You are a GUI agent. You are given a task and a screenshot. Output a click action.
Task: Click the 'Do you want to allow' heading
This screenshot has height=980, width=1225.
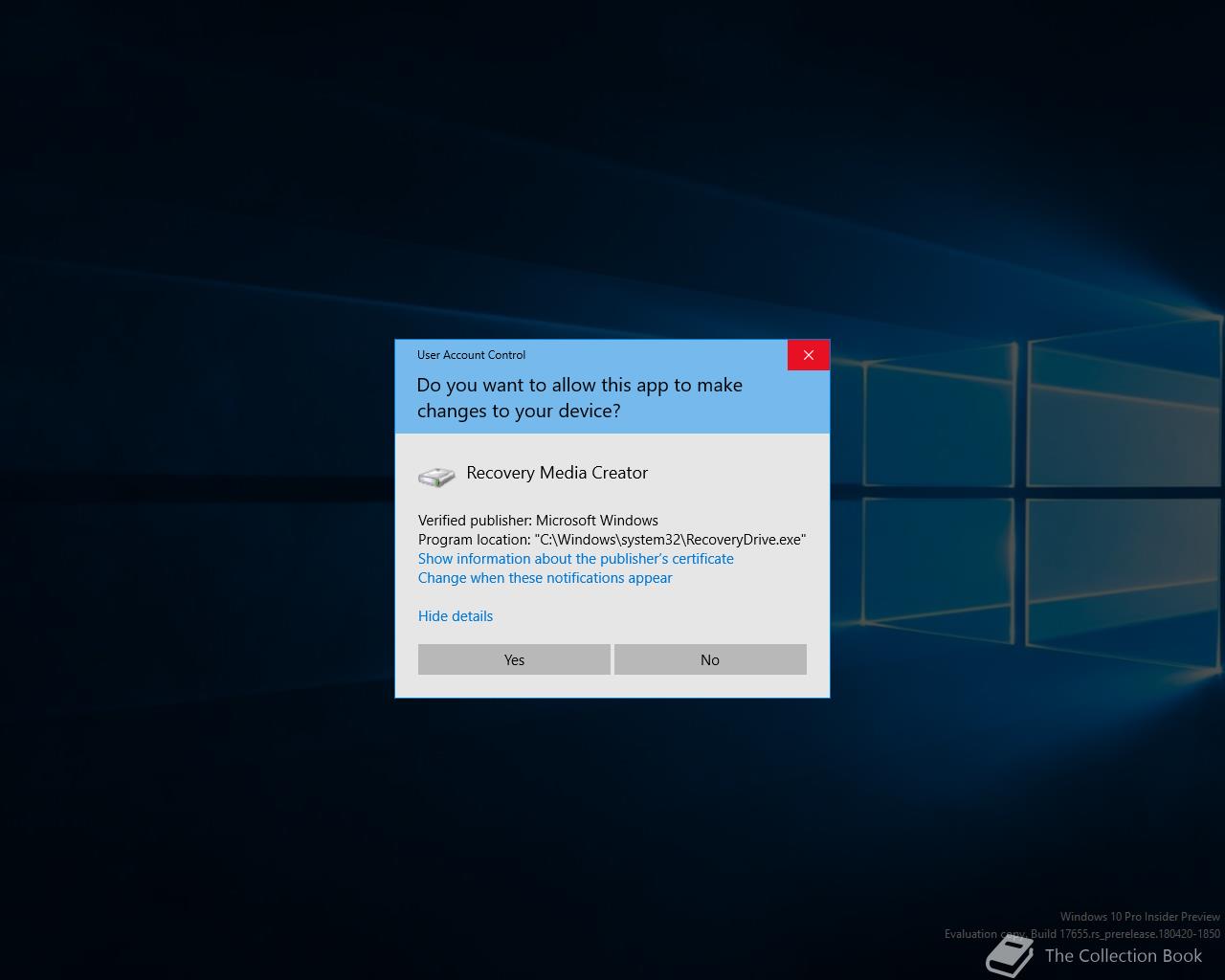click(579, 397)
